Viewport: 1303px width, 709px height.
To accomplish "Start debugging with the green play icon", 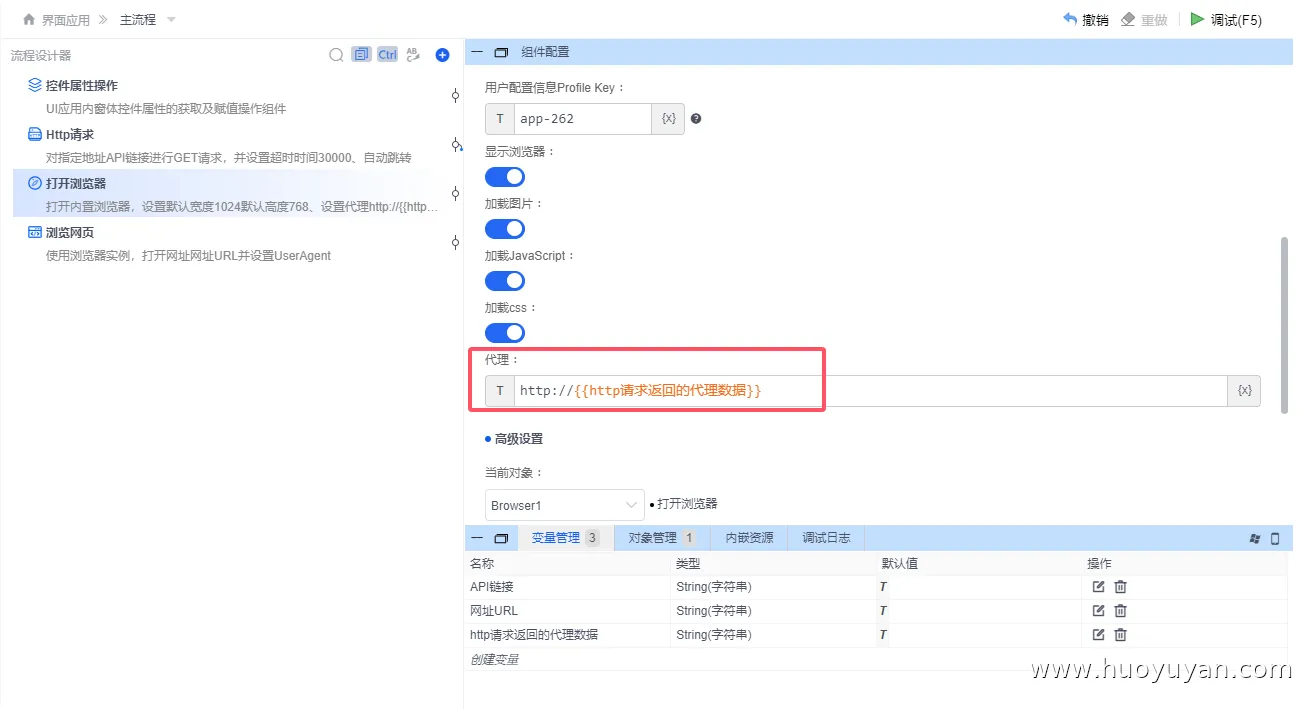I will 1197,19.
